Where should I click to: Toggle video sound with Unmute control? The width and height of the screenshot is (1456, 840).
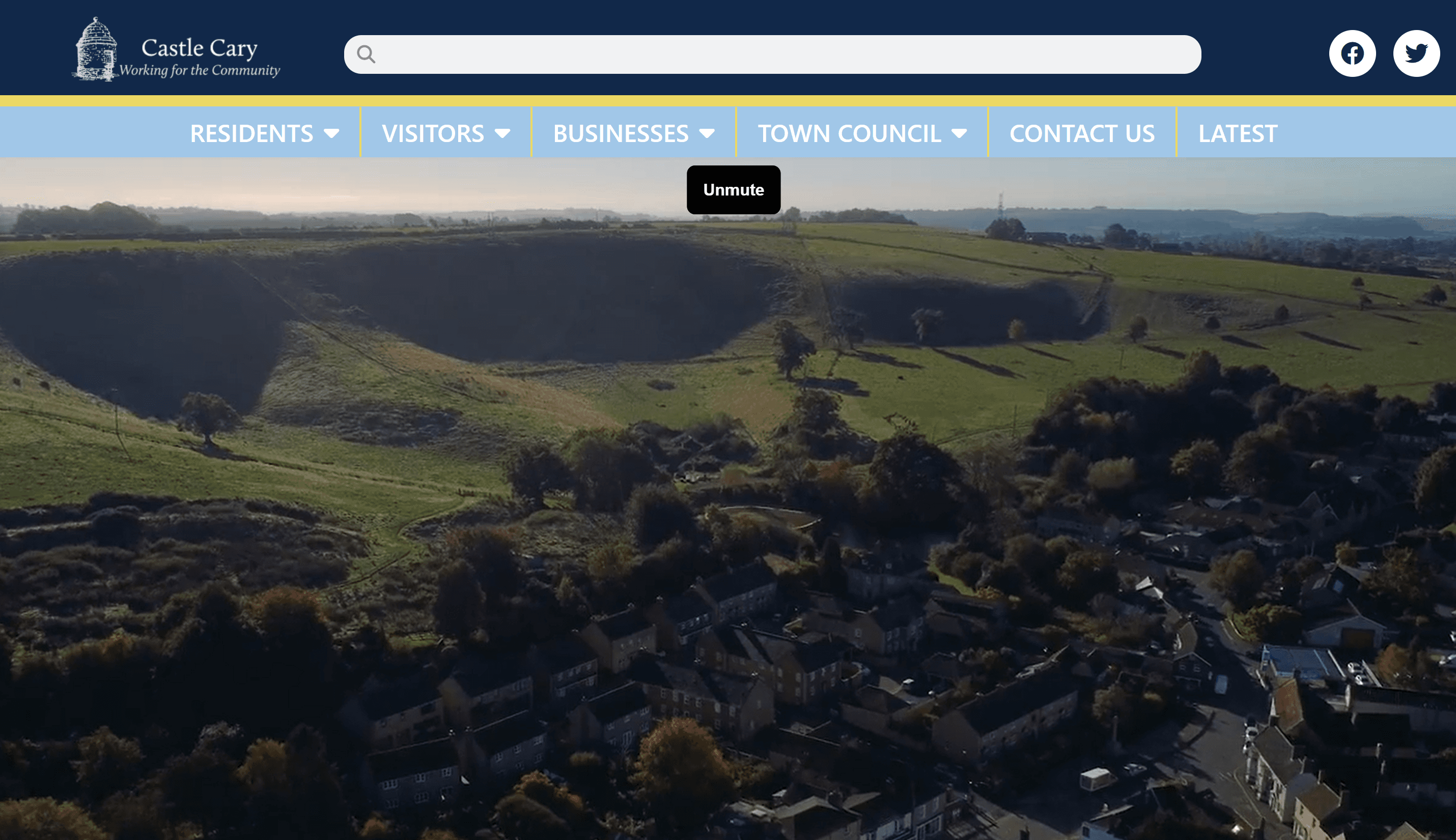[733, 189]
